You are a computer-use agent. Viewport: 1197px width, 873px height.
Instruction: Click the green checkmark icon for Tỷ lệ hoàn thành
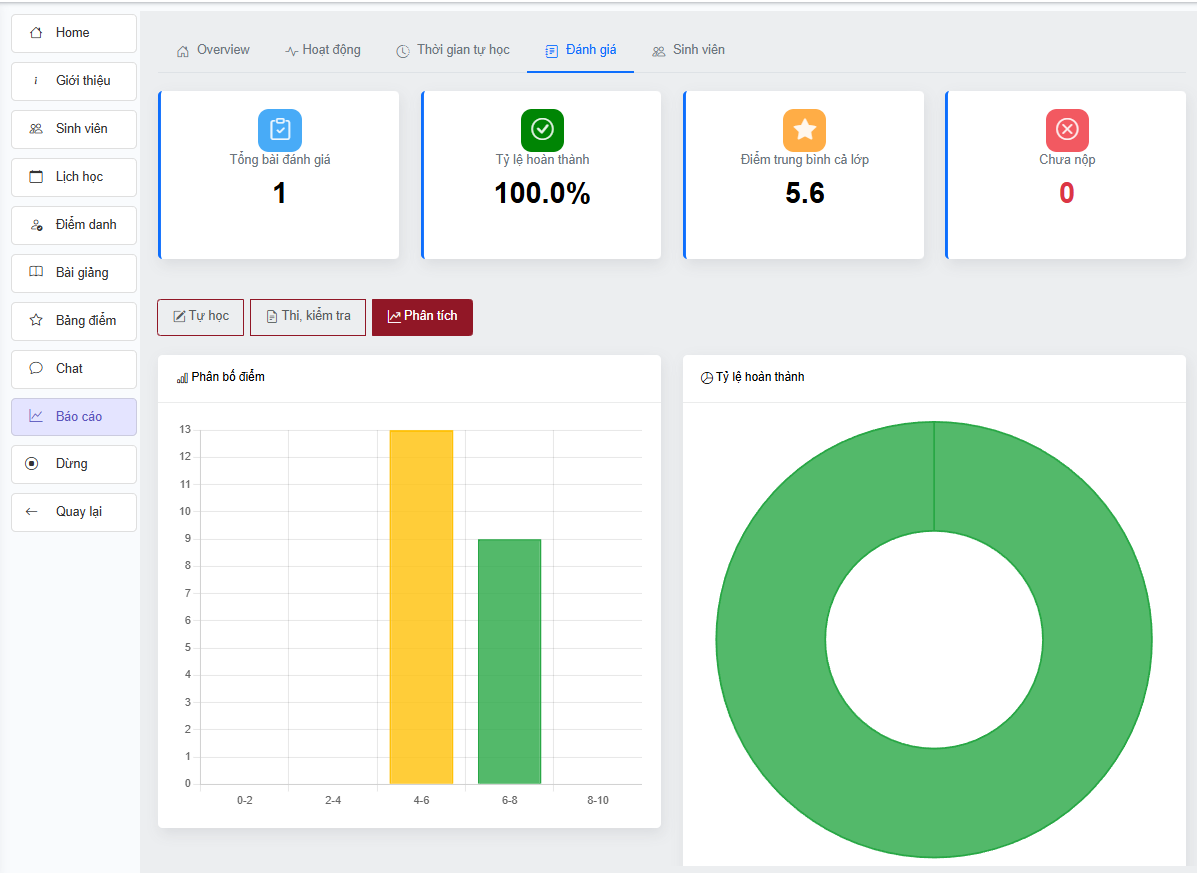coord(542,130)
